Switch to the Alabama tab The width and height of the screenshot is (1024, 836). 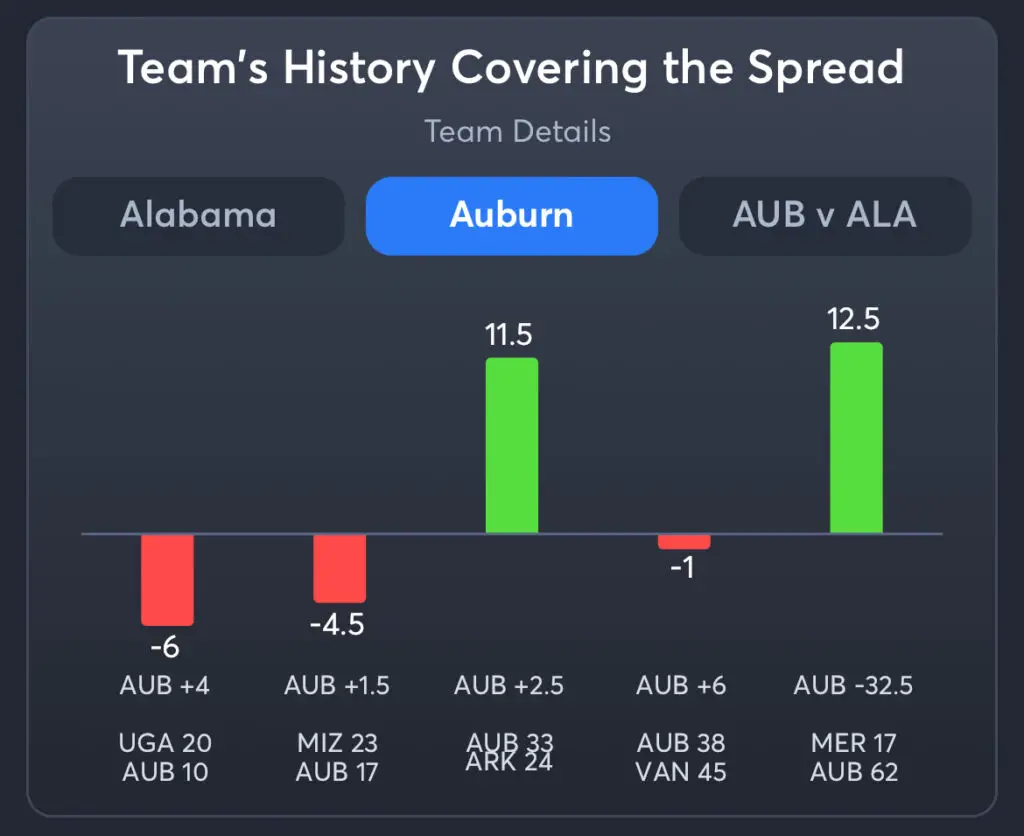pos(198,216)
